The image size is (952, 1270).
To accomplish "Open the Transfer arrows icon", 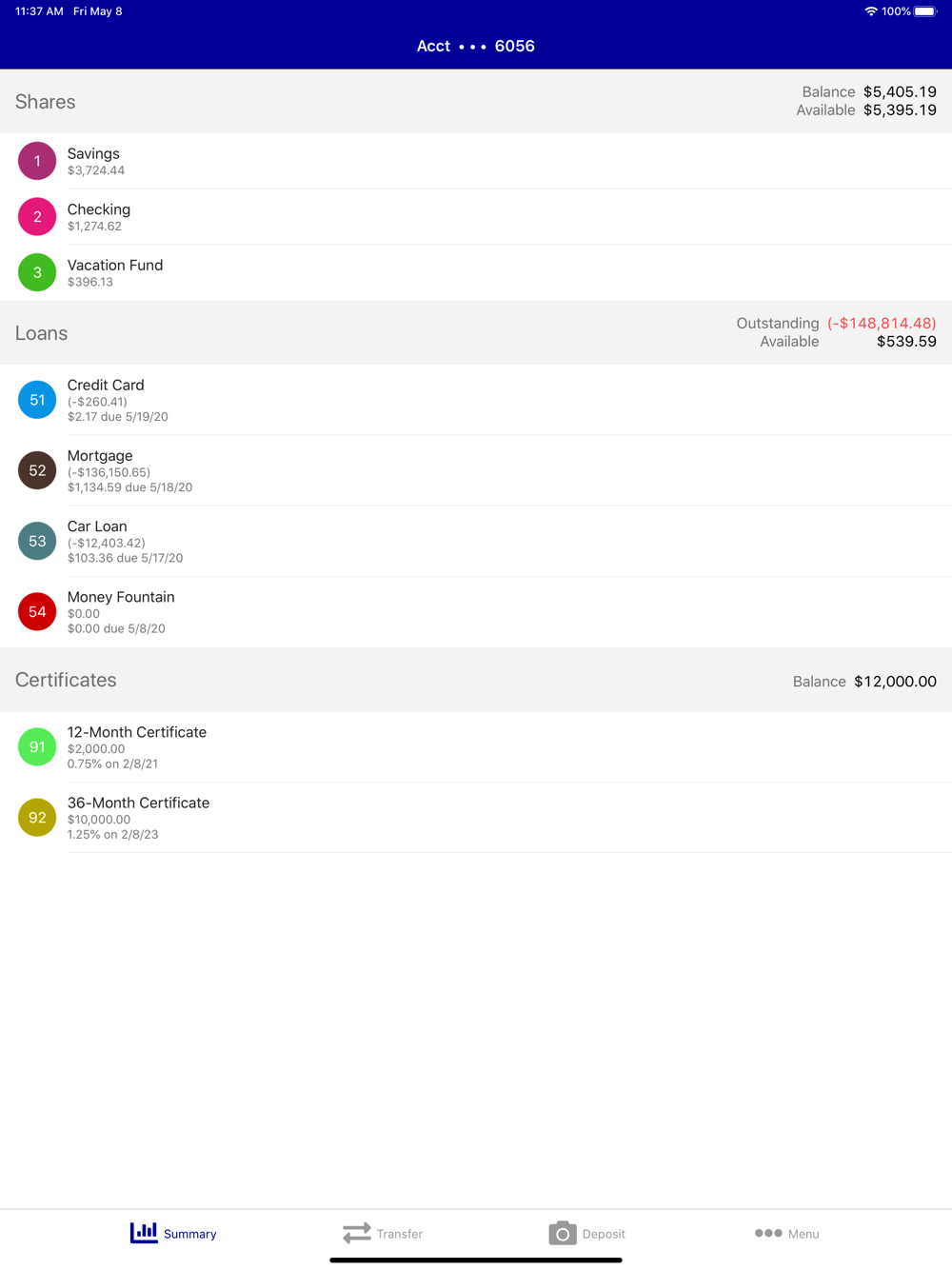I will 357,1233.
